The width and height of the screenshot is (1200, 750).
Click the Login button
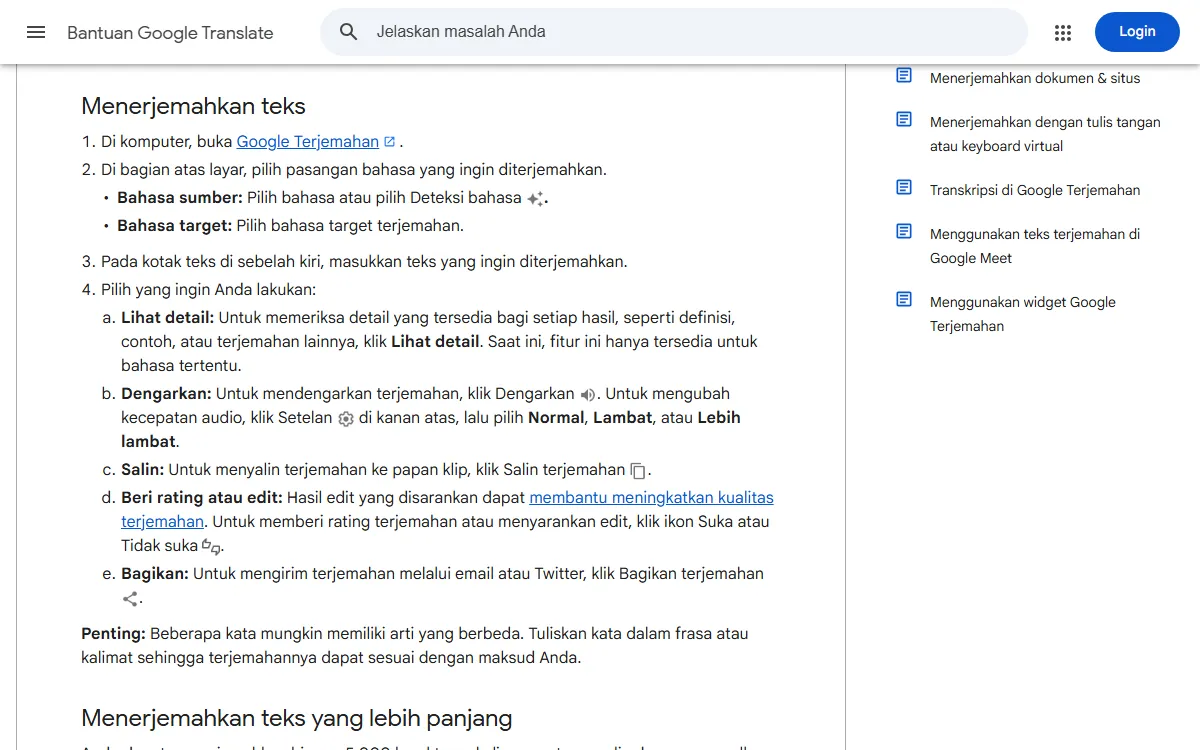(x=1137, y=32)
